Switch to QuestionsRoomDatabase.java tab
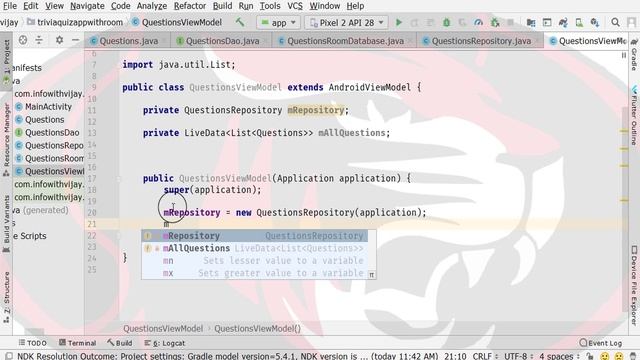The width and height of the screenshot is (640, 360). (345, 41)
